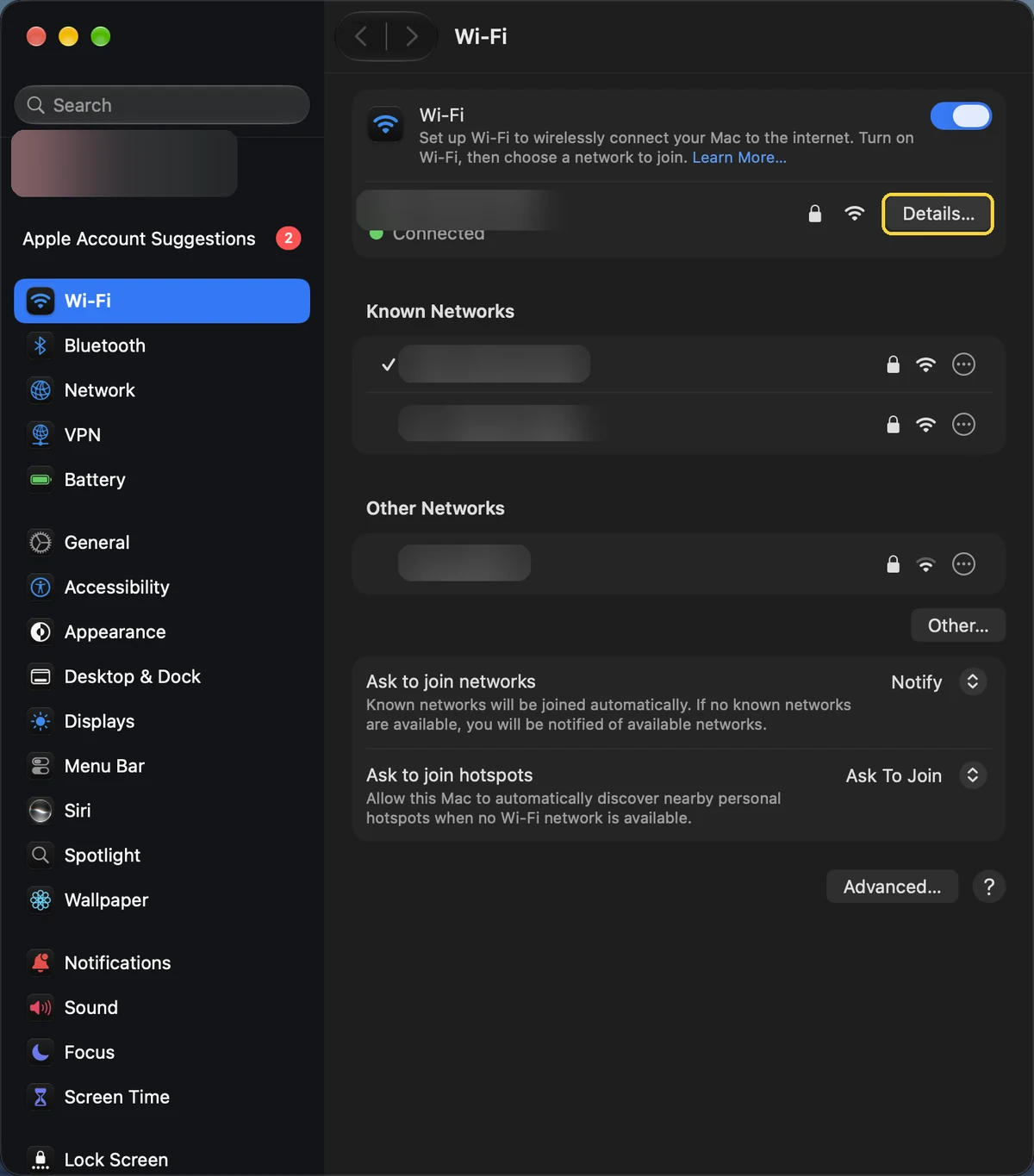1034x1176 pixels.
Task: Go back with the back arrow
Action: [361, 36]
